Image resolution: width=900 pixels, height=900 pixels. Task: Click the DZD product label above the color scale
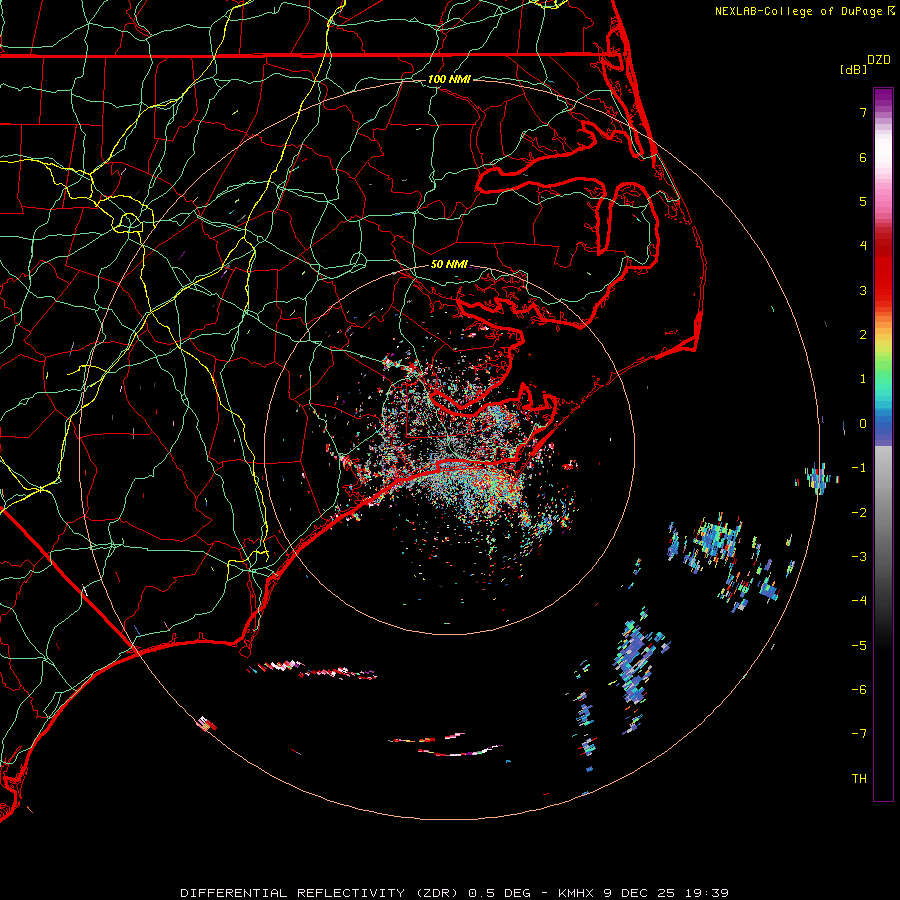(879, 60)
